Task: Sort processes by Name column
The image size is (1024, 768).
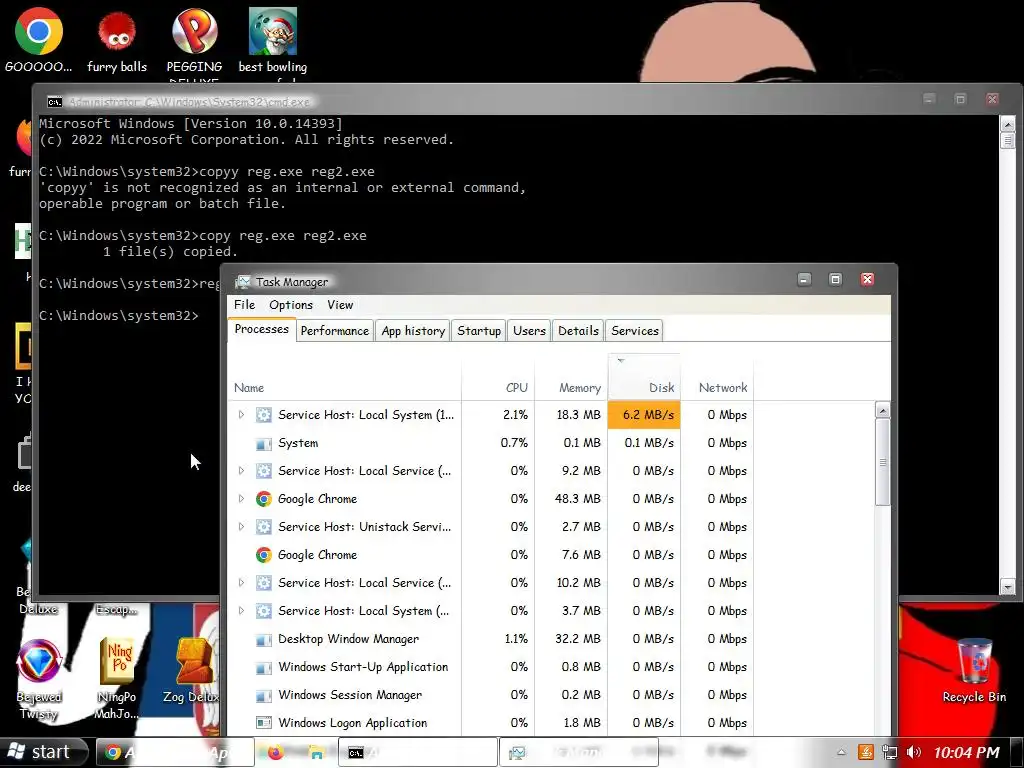Action: 345,377
